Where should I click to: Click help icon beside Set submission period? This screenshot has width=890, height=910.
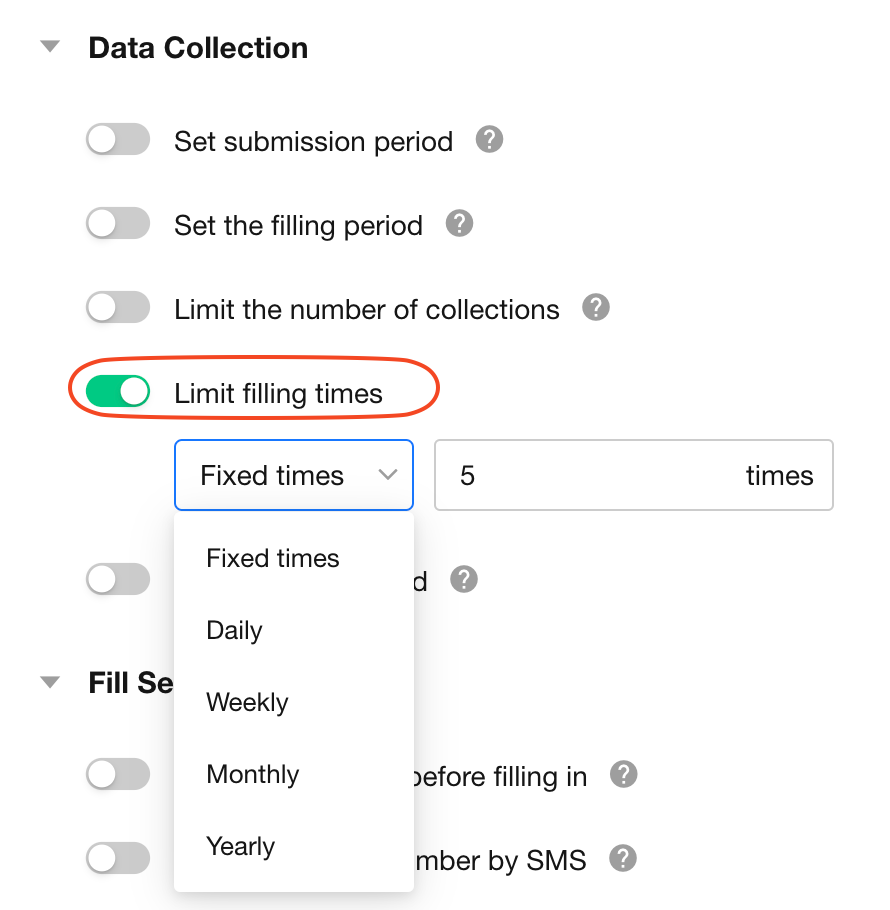coord(489,140)
